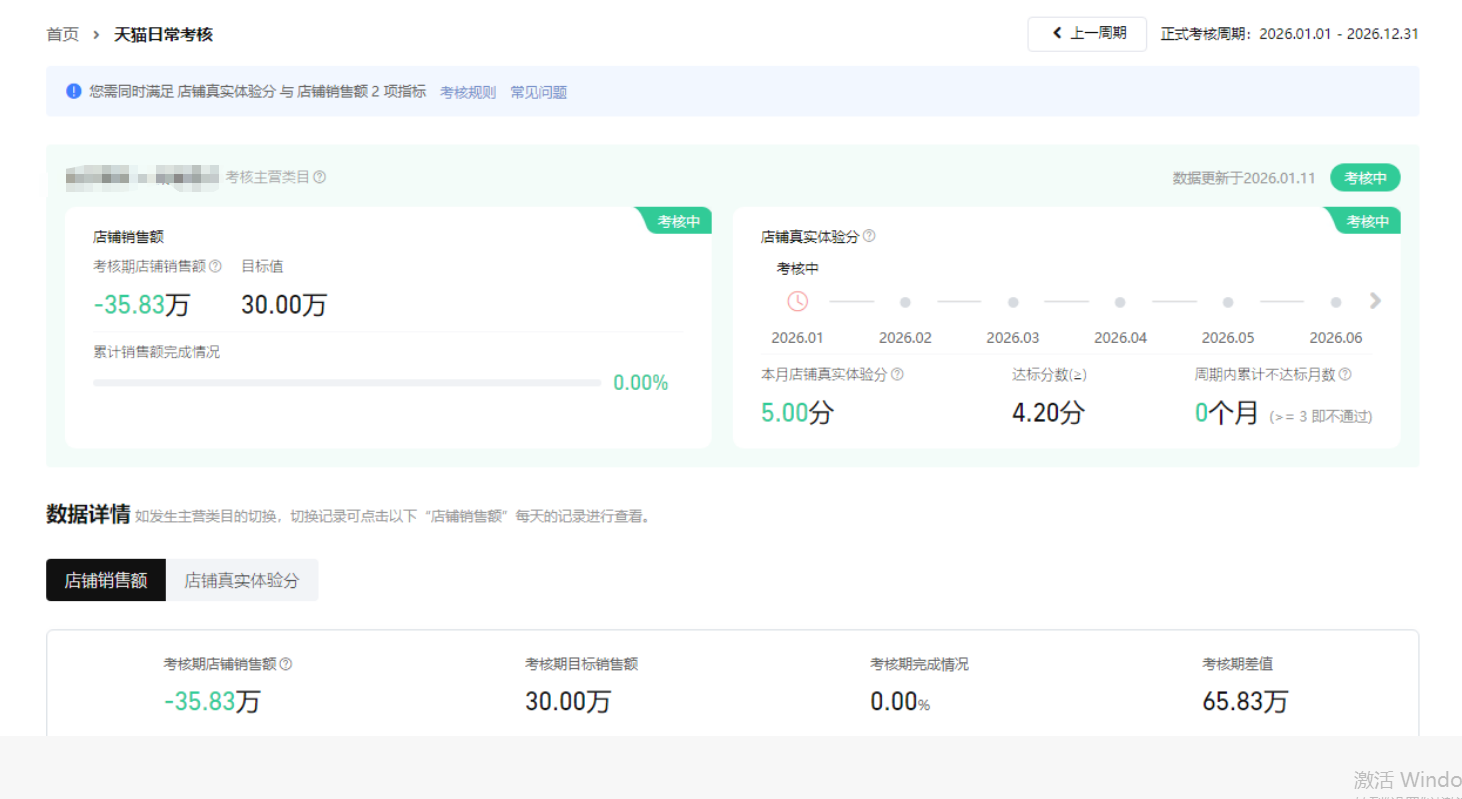Click help icon beside 周期内累计不达标月数
The height and width of the screenshot is (799, 1462).
pos(1345,374)
